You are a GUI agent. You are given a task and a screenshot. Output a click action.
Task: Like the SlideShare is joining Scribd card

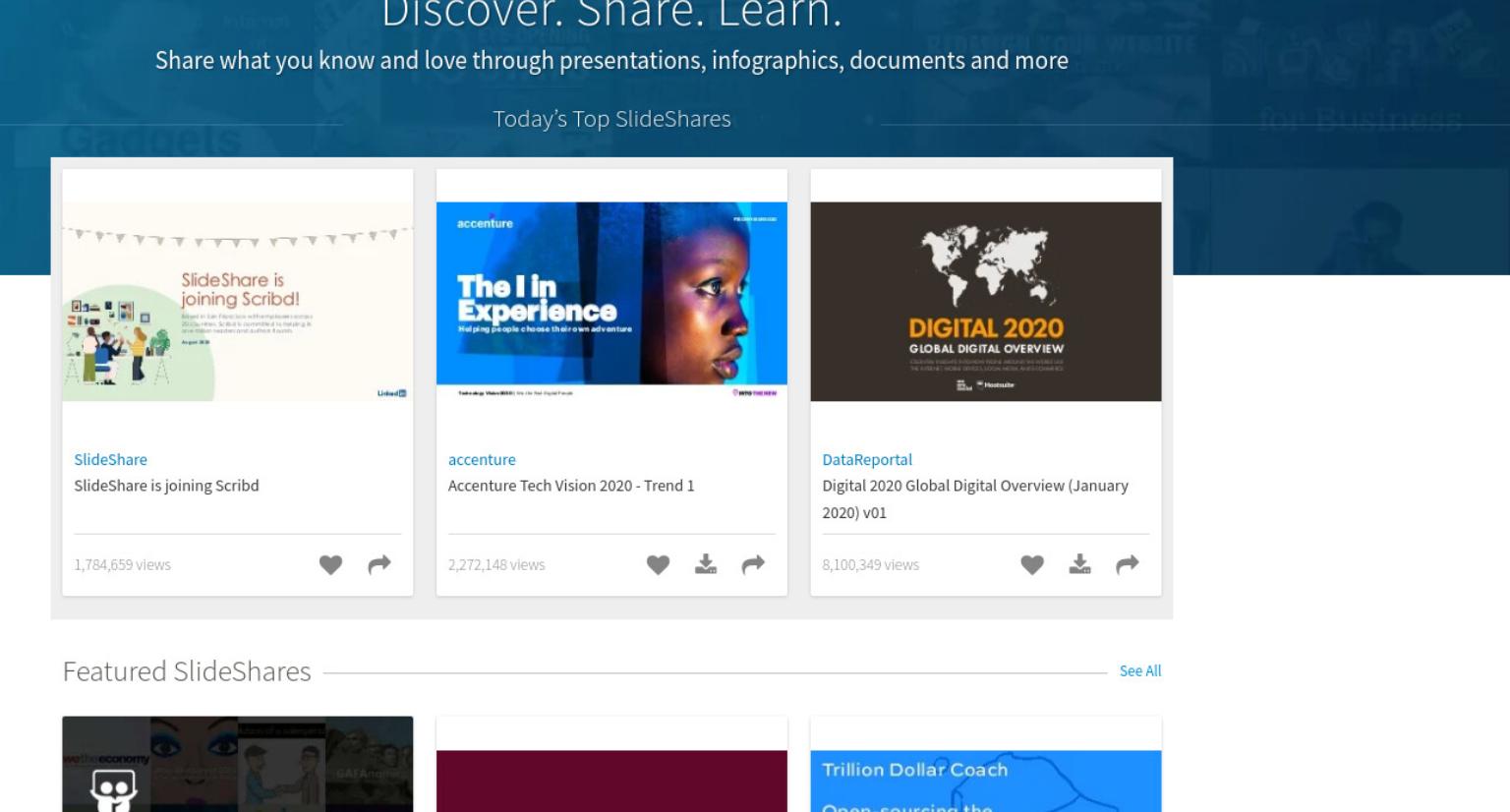pyautogui.click(x=330, y=565)
